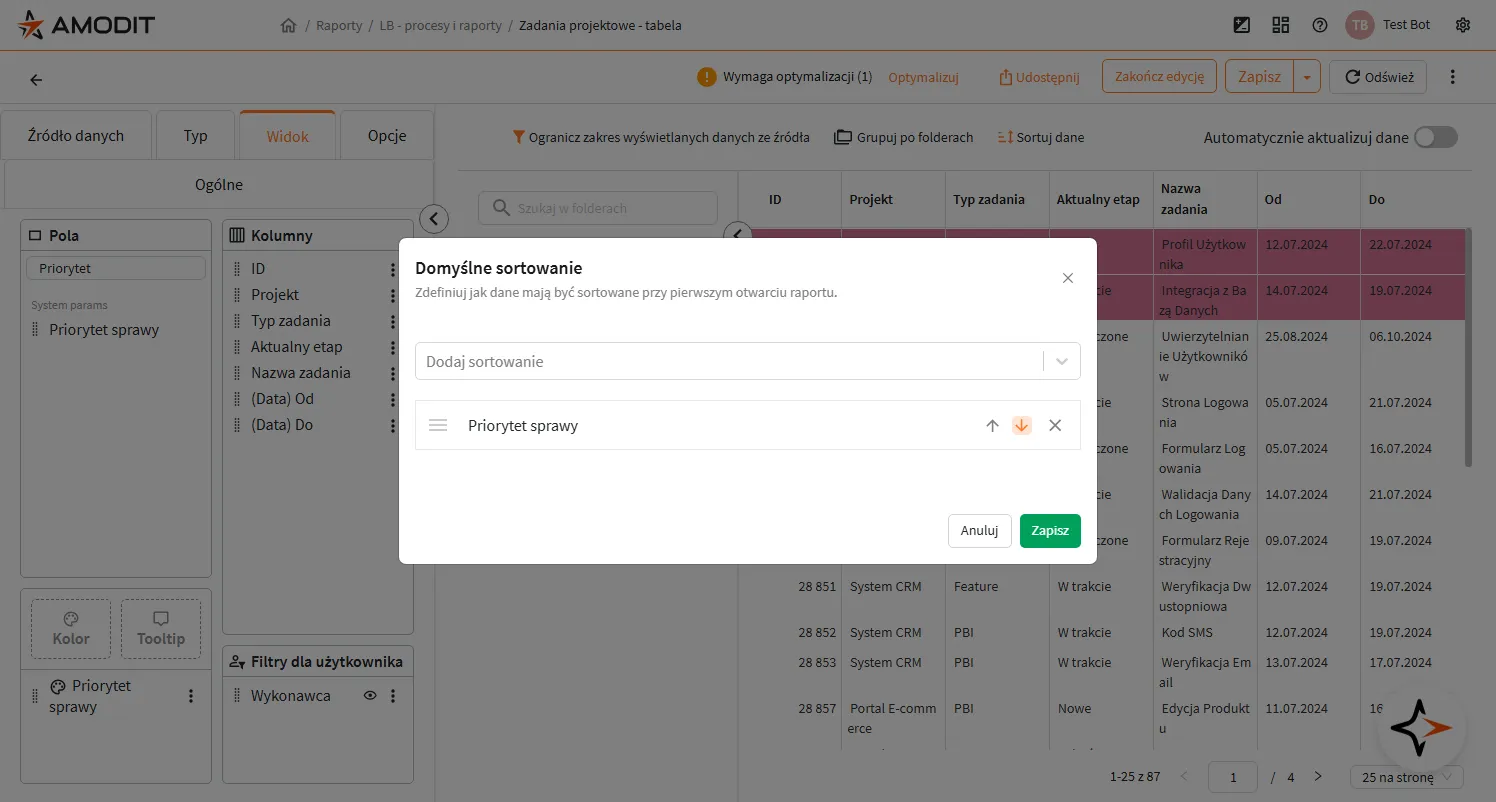Click the Kolor drop zone
1496x802 pixels.
(71, 629)
